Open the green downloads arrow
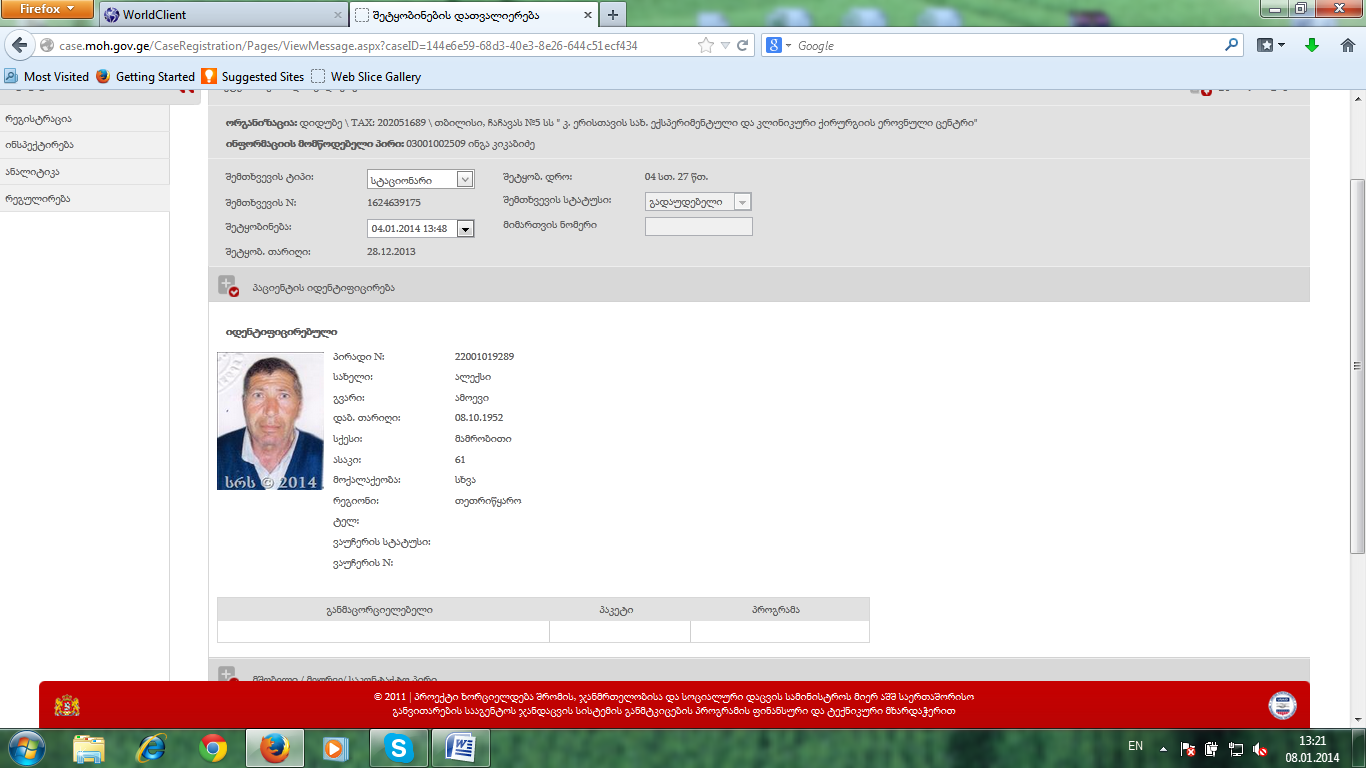The image size is (1366, 768). tap(1312, 46)
